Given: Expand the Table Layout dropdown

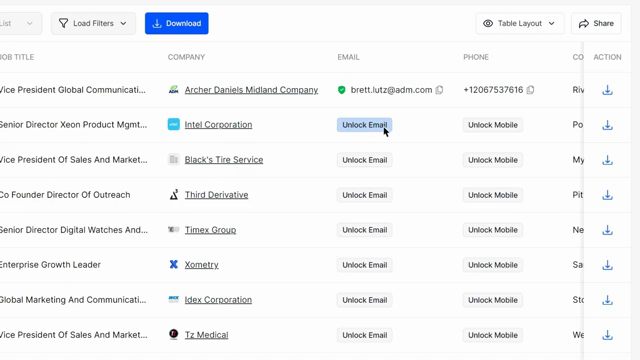Looking at the screenshot, I should [520, 23].
